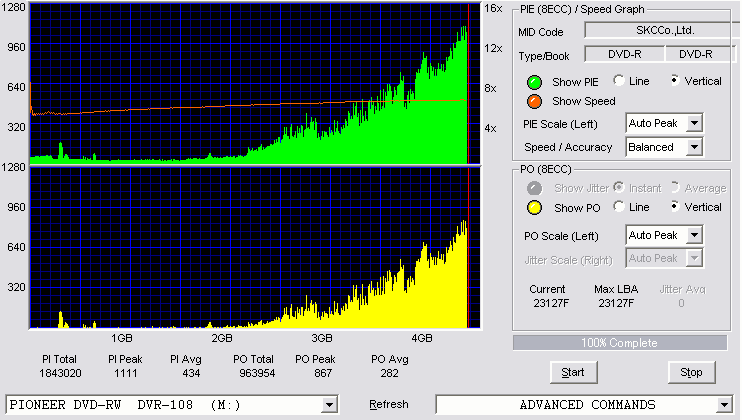Expand the PIONEER DVD-RW drive selector
Viewport: 742px width, 420px height.
point(329,405)
